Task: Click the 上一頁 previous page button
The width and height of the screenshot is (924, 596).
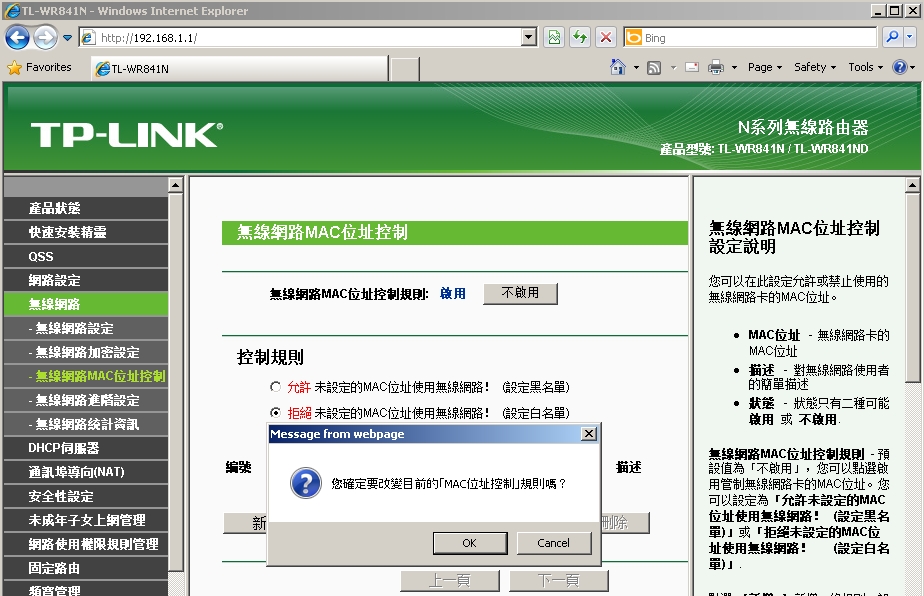Action: [450, 581]
